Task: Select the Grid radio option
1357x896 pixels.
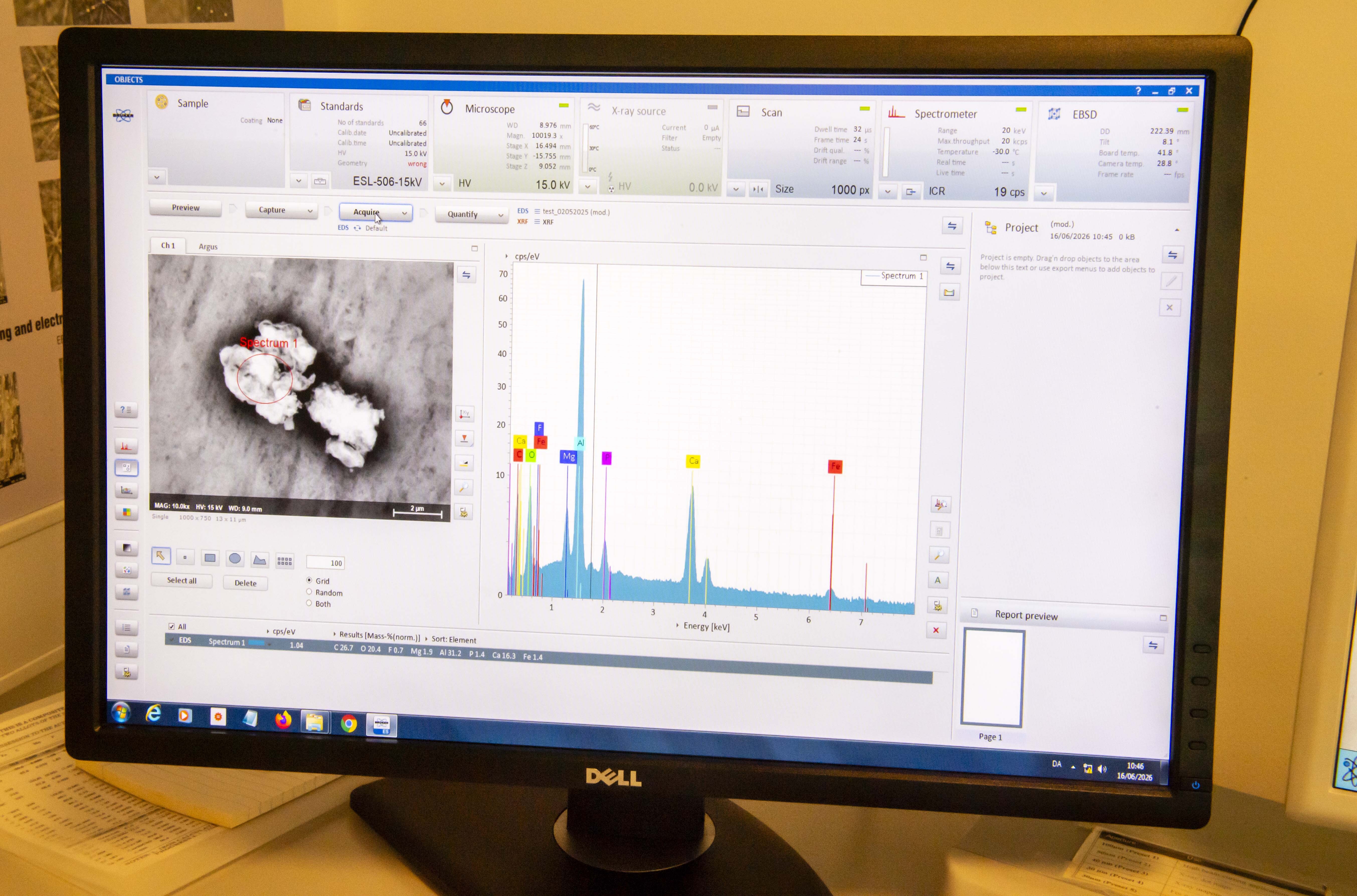Action: pos(309,580)
